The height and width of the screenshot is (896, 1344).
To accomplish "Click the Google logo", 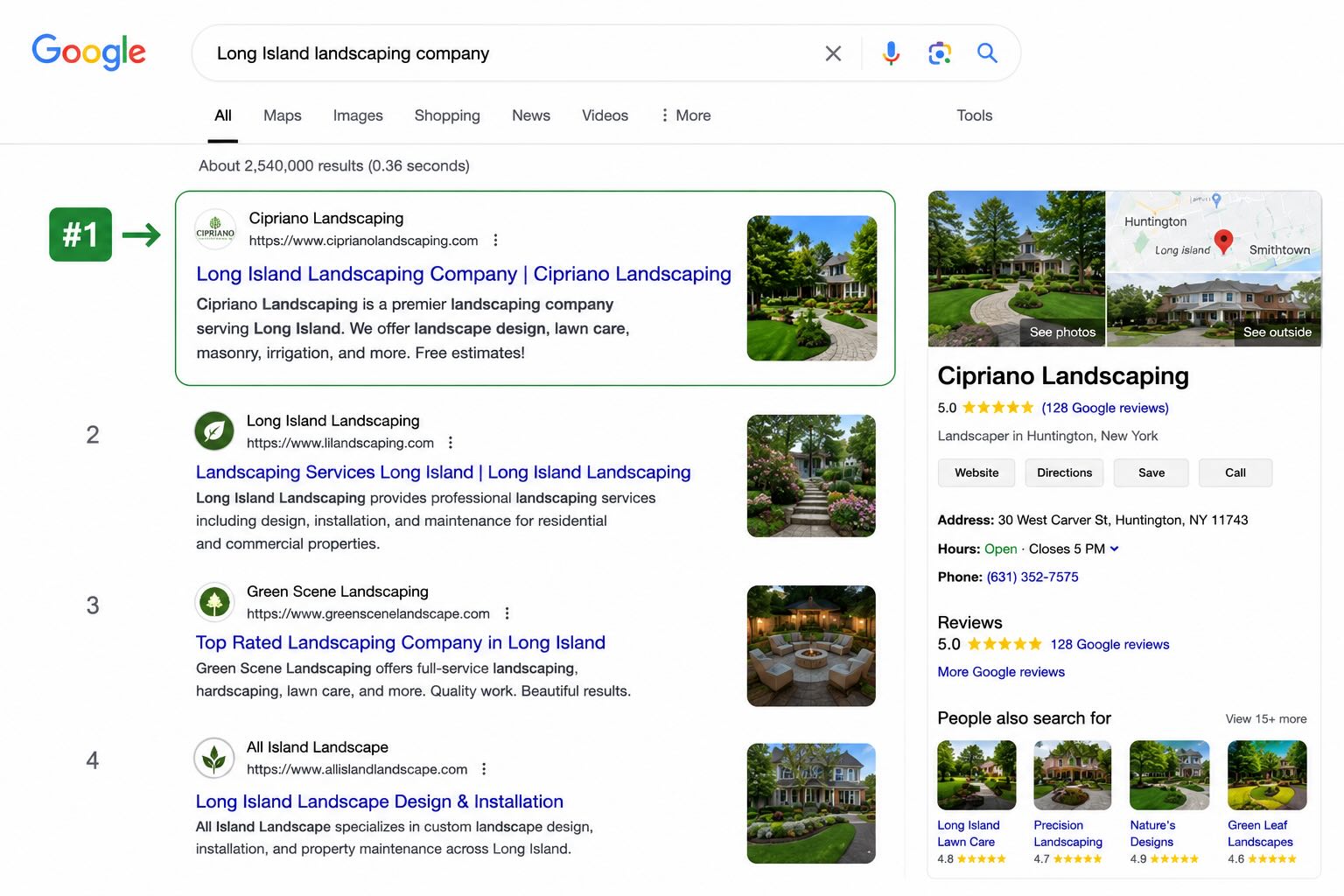I will click(88, 52).
